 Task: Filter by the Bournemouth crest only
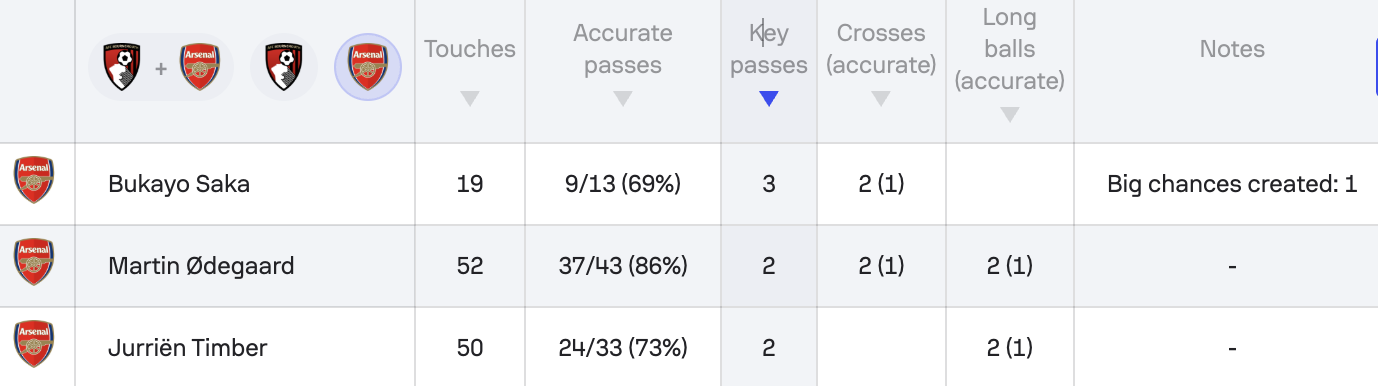point(284,68)
